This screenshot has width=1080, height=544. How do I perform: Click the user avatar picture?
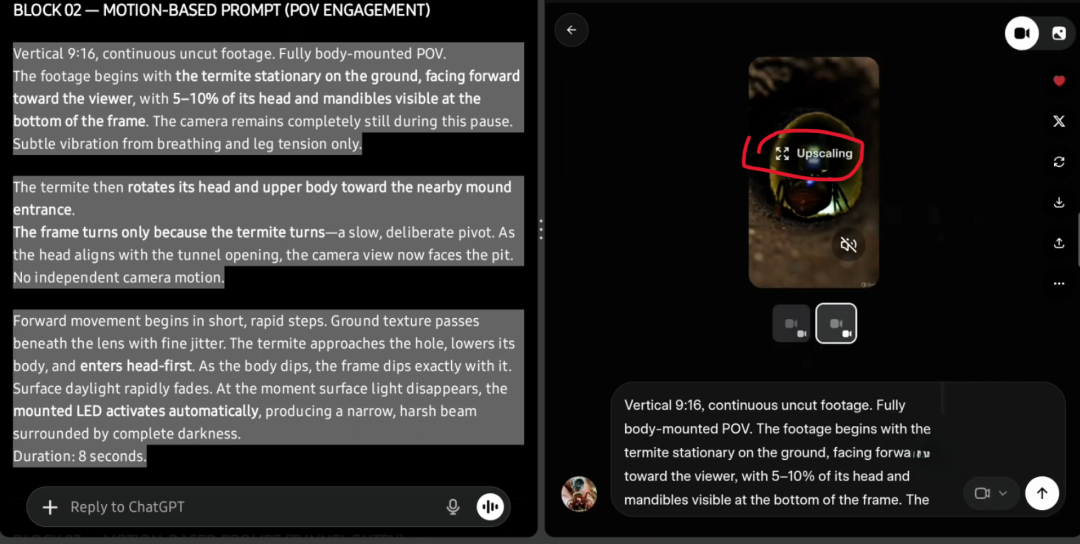(579, 493)
